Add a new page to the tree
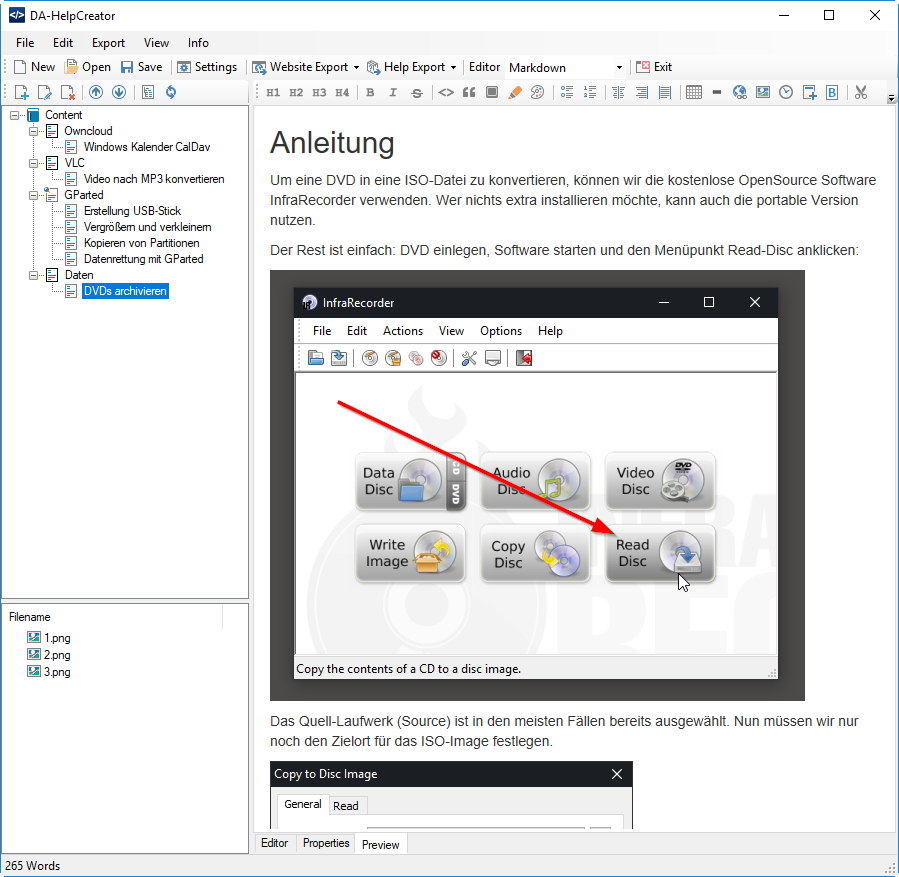 [21, 92]
